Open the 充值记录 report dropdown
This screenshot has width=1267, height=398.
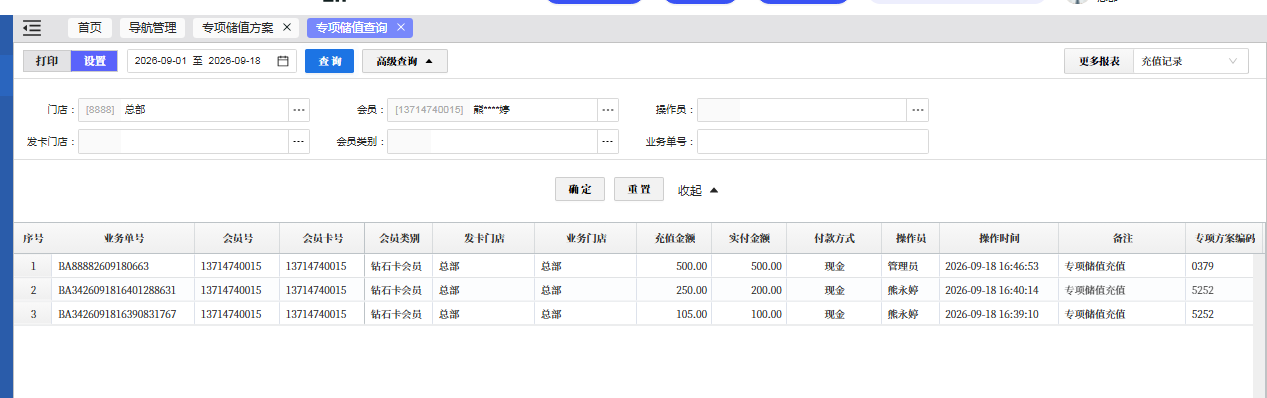pos(1191,61)
